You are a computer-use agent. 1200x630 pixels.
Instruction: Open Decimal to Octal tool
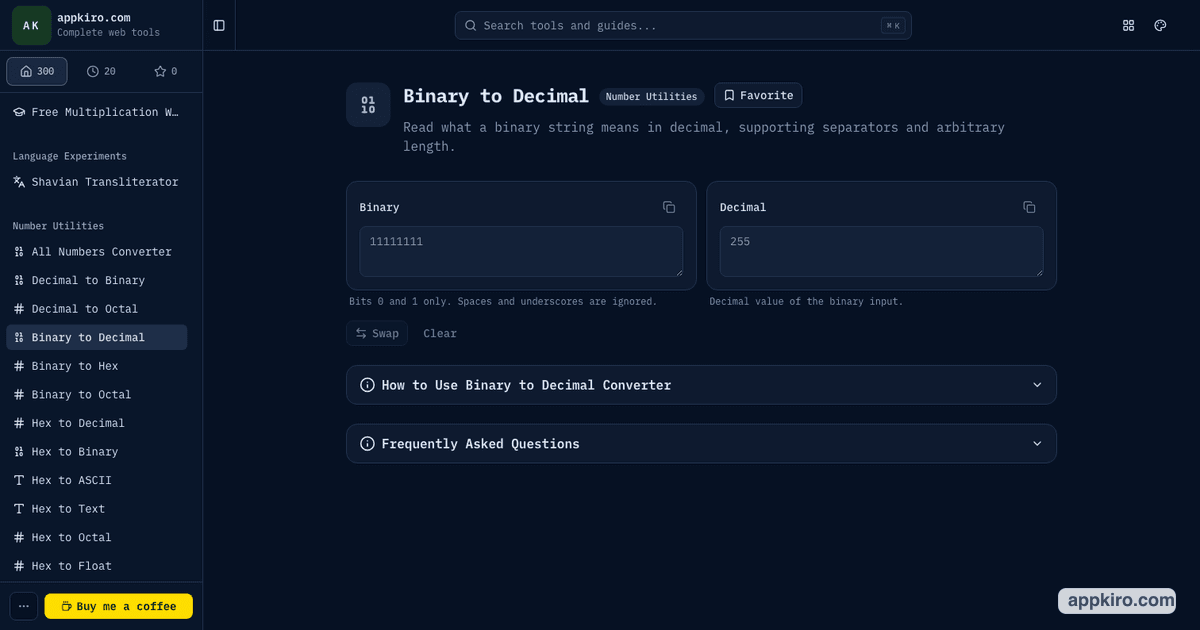pos(97,309)
